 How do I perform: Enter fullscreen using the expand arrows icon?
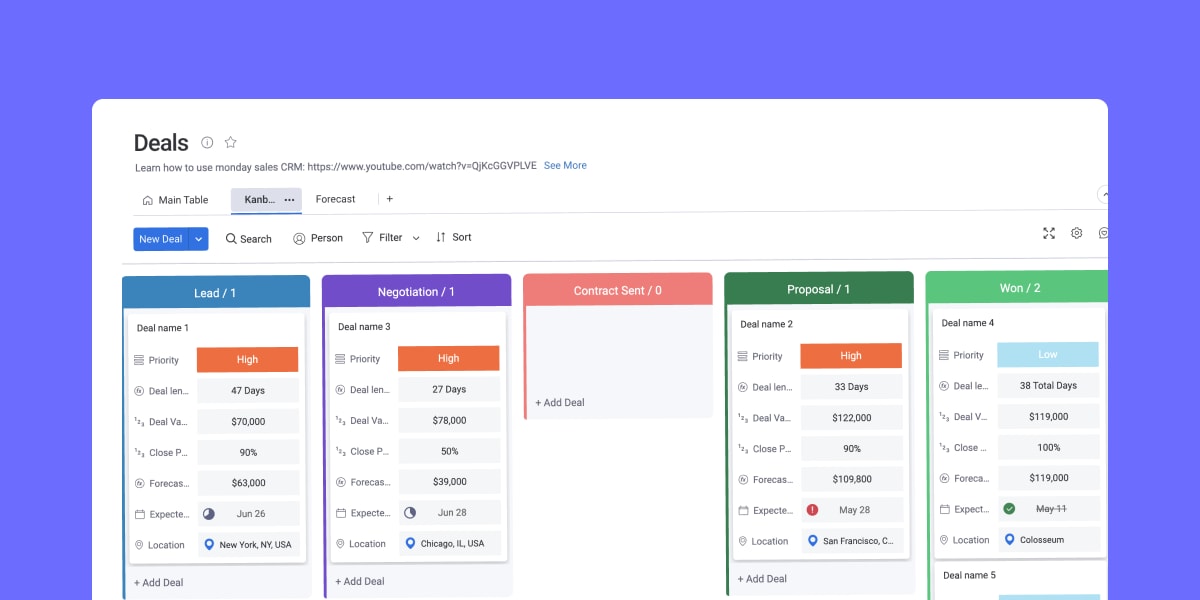tap(1048, 233)
